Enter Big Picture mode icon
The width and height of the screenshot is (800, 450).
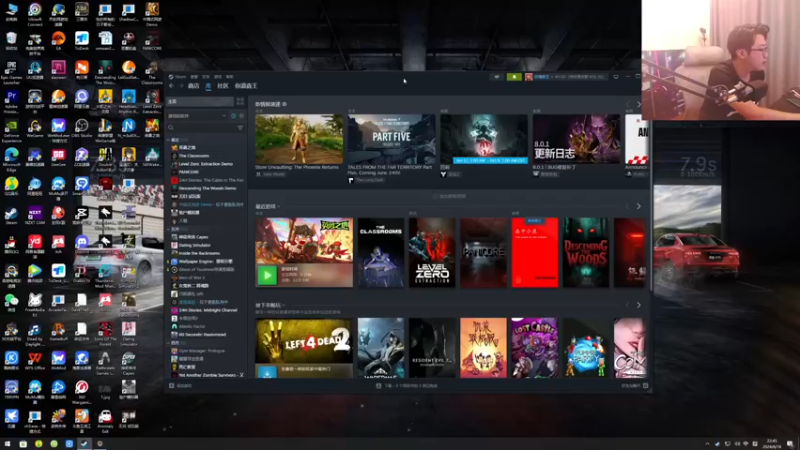click(616, 77)
